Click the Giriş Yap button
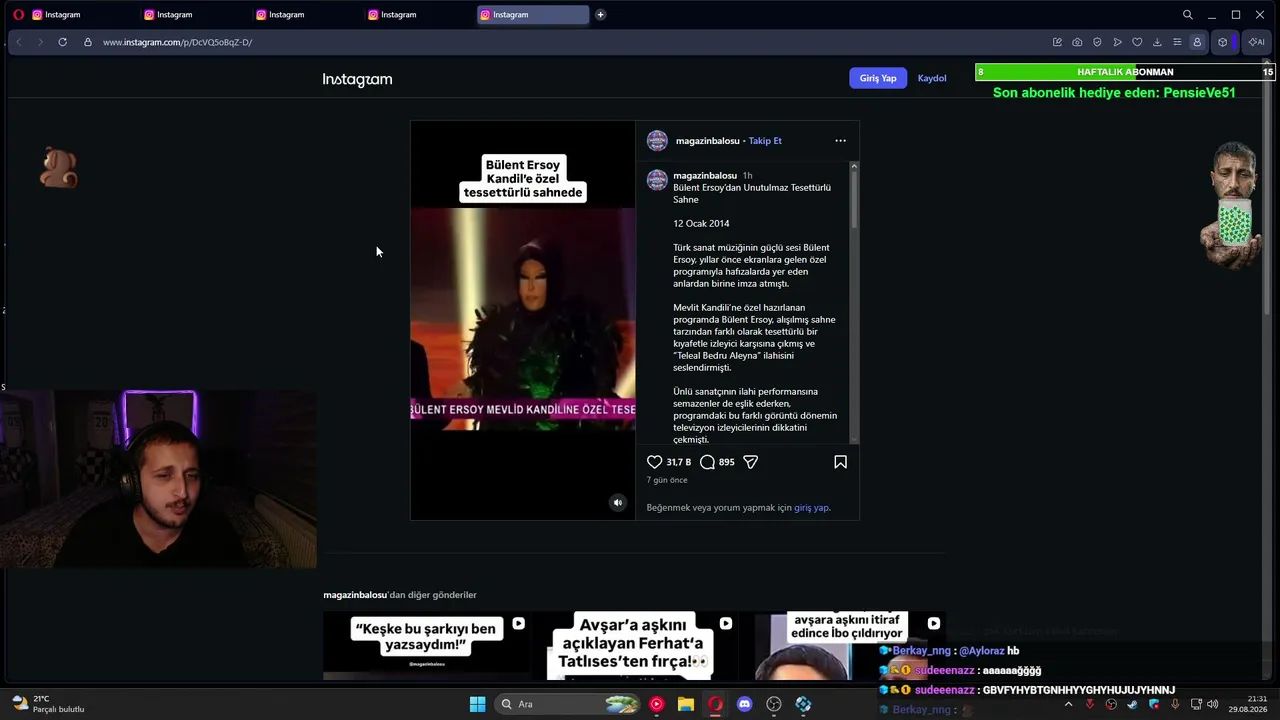 pos(878,78)
